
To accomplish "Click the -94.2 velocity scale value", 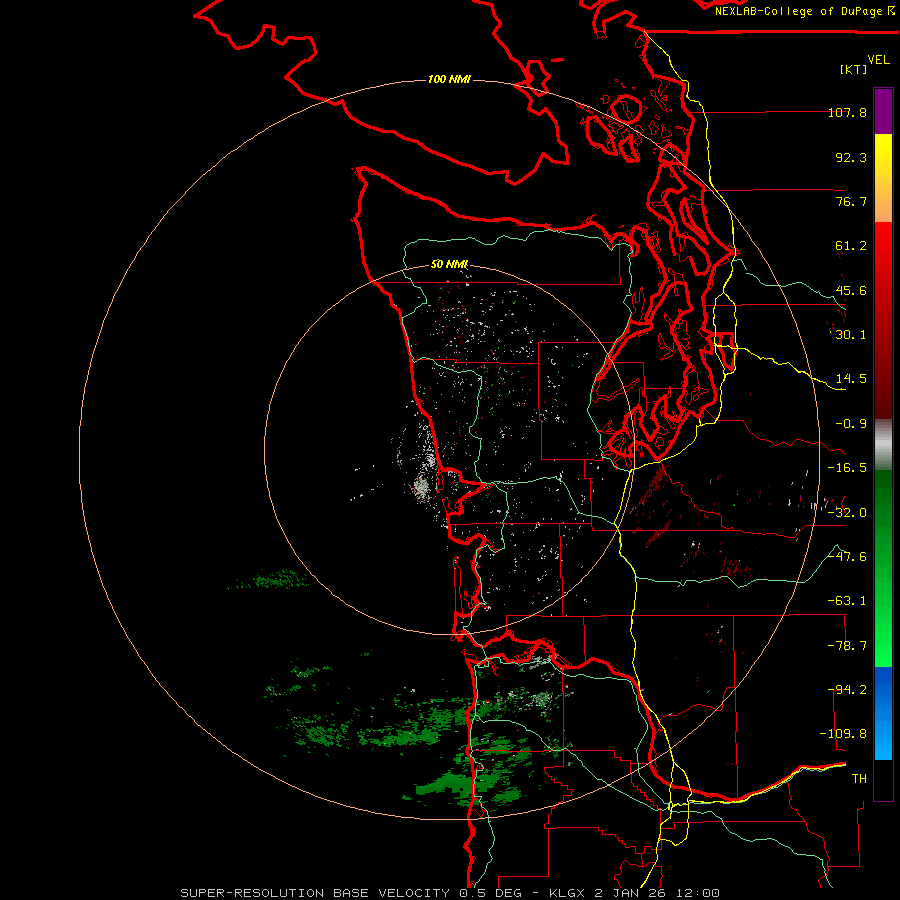I will (x=847, y=690).
